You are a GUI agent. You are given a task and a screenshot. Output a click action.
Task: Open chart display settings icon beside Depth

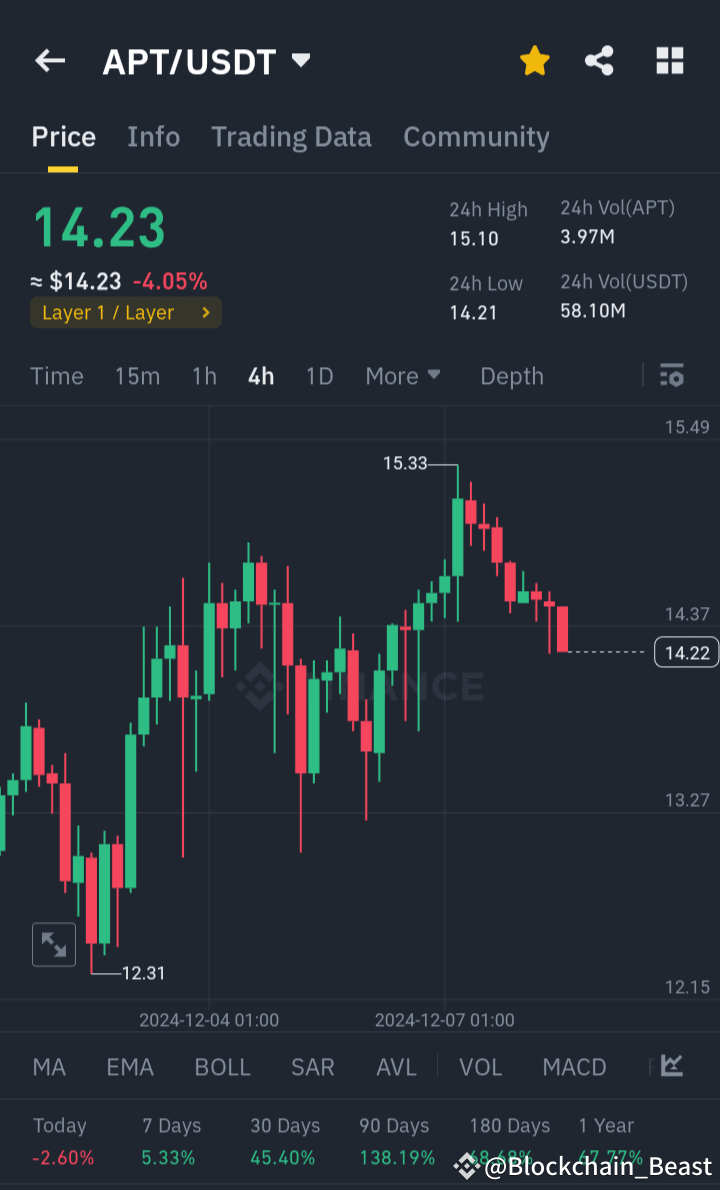point(671,376)
